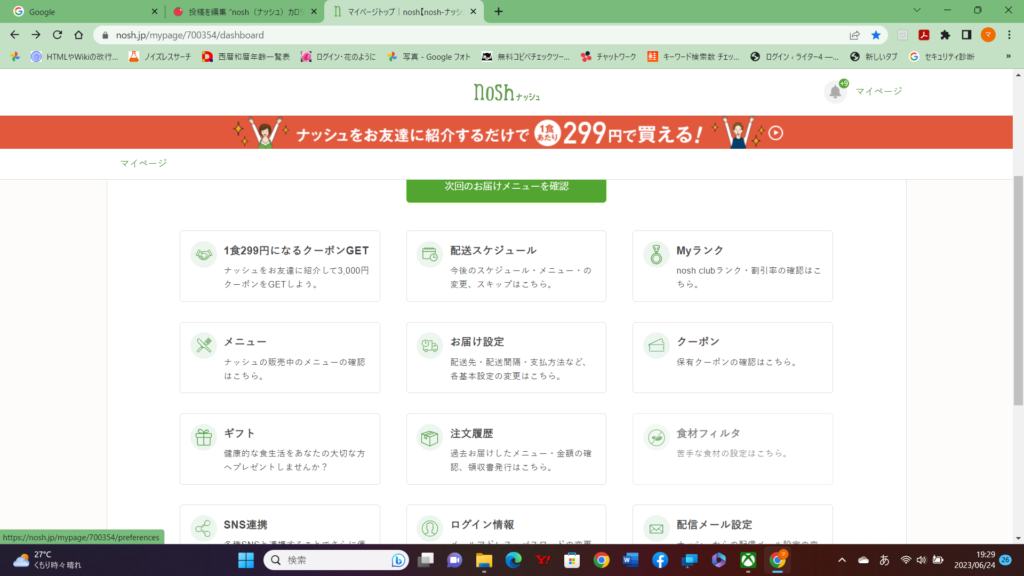The image size is (1024, 576).
Task: Open 配送スケジュール card title
Action: coord(493,251)
